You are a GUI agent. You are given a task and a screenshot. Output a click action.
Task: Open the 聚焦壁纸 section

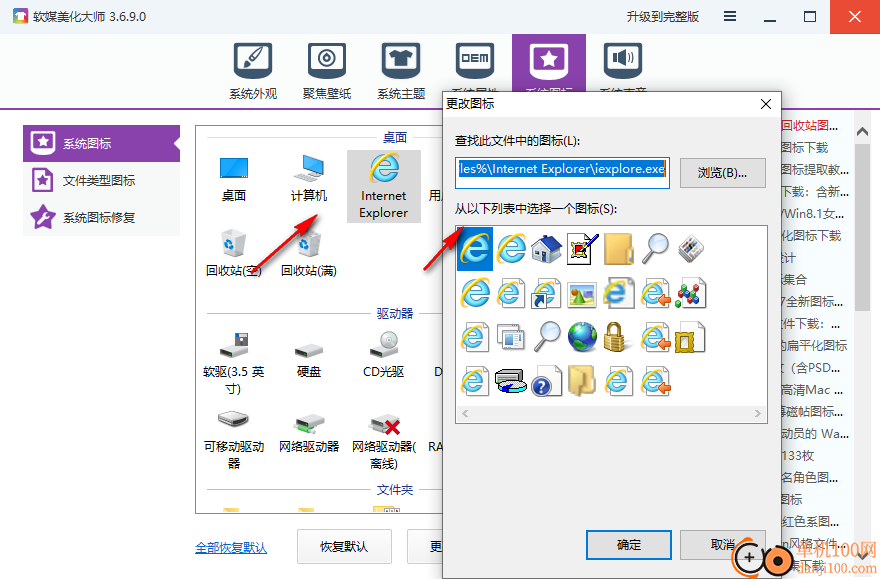point(327,71)
